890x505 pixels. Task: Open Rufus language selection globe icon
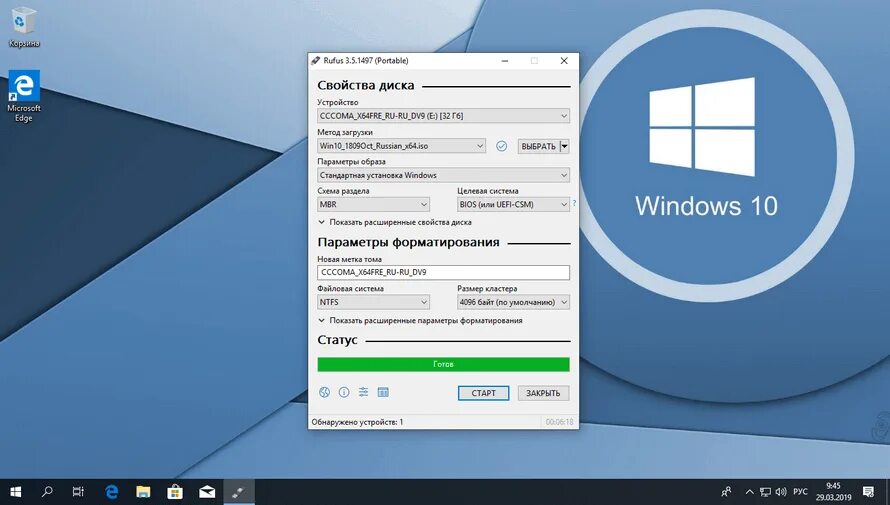(x=324, y=392)
